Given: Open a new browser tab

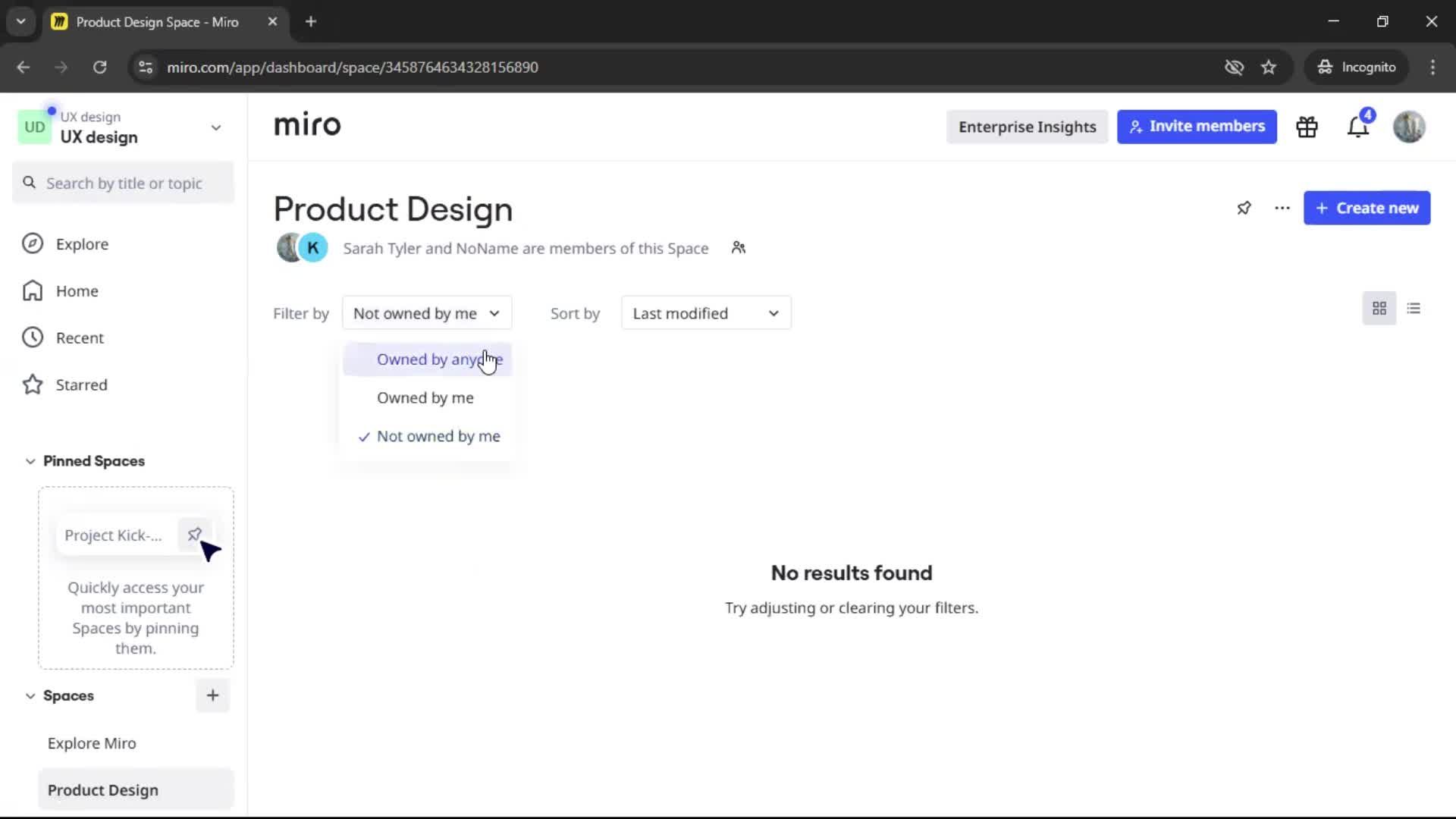Looking at the screenshot, I should [311, 22].
